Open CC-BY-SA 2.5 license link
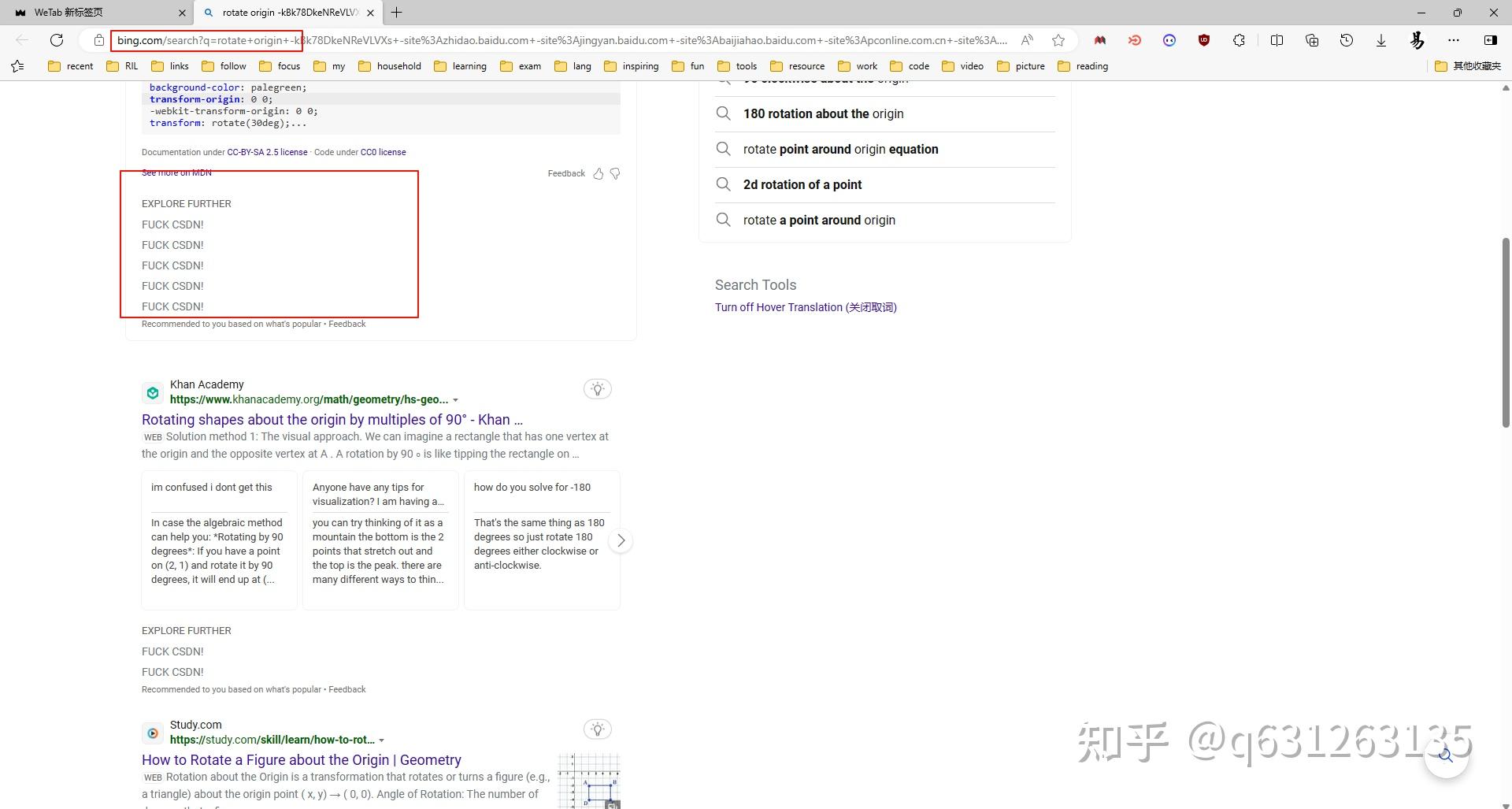The height and width of the screenshot is (809, 1512). click(x=267, y=152)
